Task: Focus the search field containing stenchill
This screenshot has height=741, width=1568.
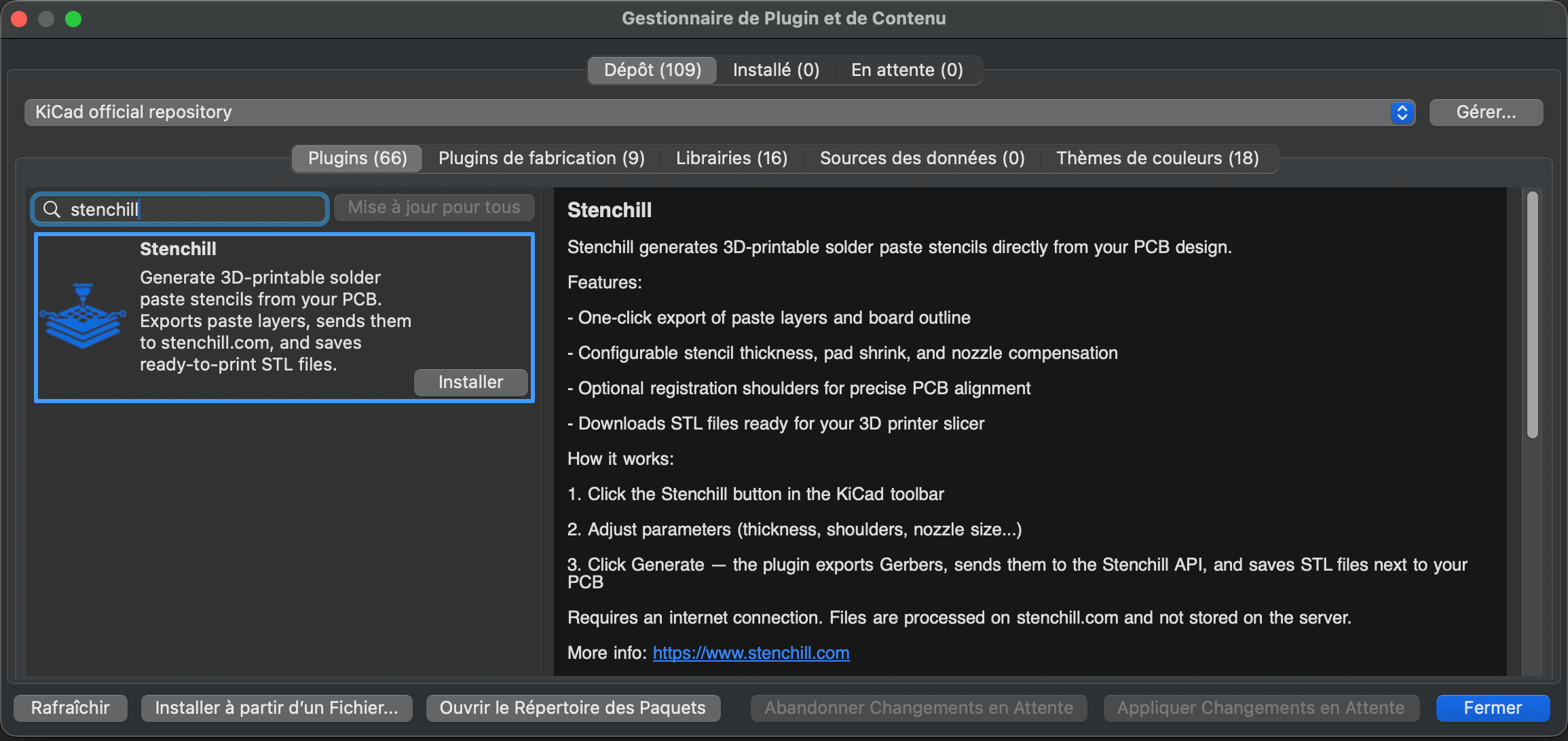Action: (x=180, y=209)
